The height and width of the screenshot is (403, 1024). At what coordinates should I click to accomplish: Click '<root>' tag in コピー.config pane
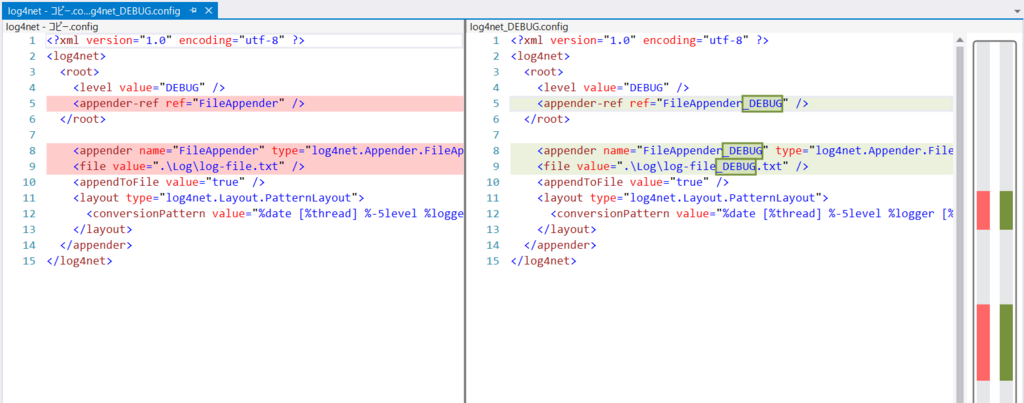tap(80, 72)
